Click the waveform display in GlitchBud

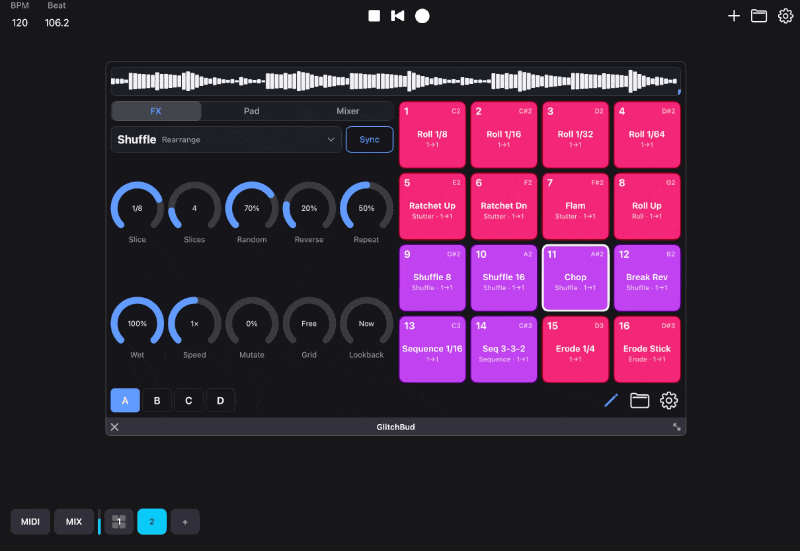[395, 81]
